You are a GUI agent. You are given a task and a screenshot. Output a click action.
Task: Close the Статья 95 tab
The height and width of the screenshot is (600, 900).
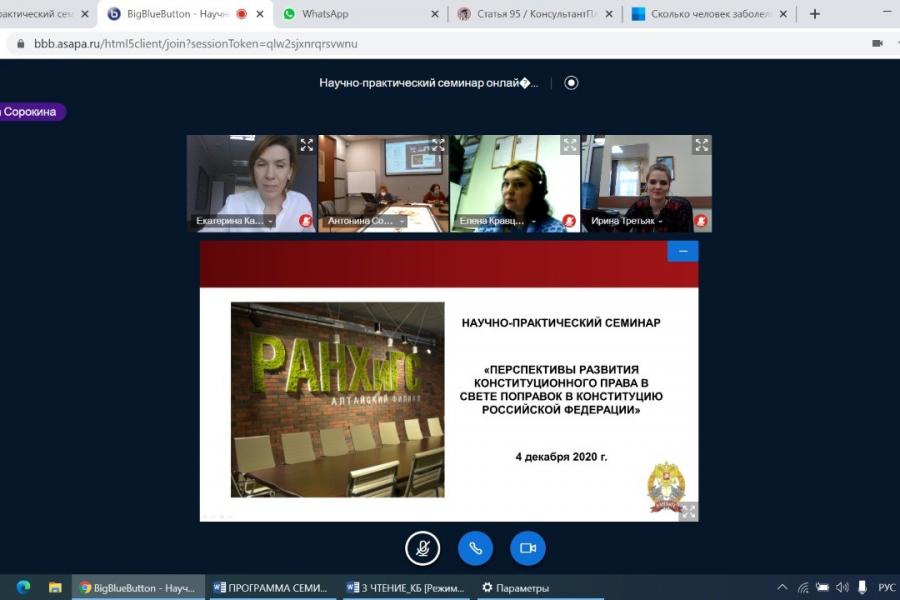point(609,14)
